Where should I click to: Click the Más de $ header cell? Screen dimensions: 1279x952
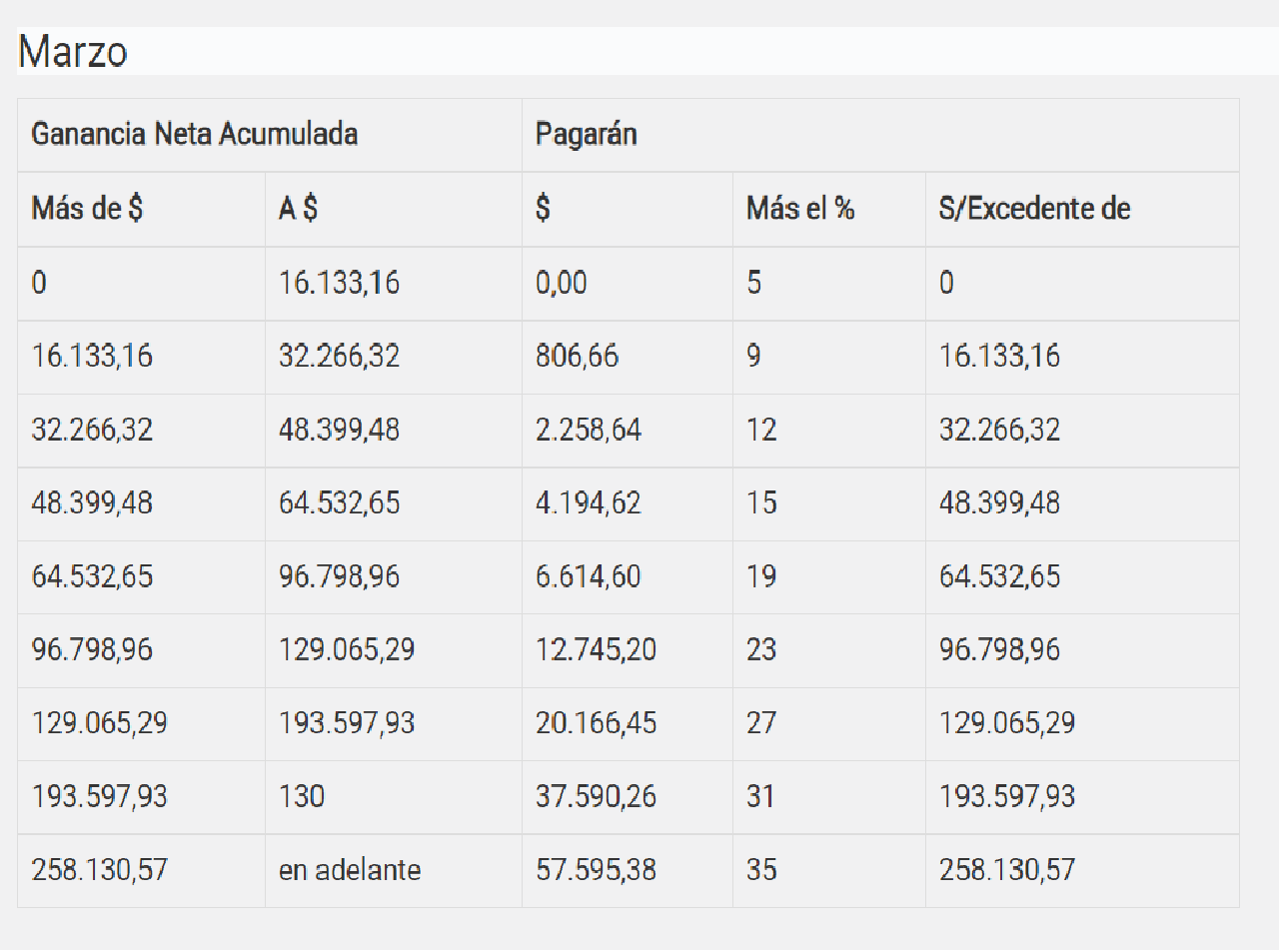(x=87, y=208)
